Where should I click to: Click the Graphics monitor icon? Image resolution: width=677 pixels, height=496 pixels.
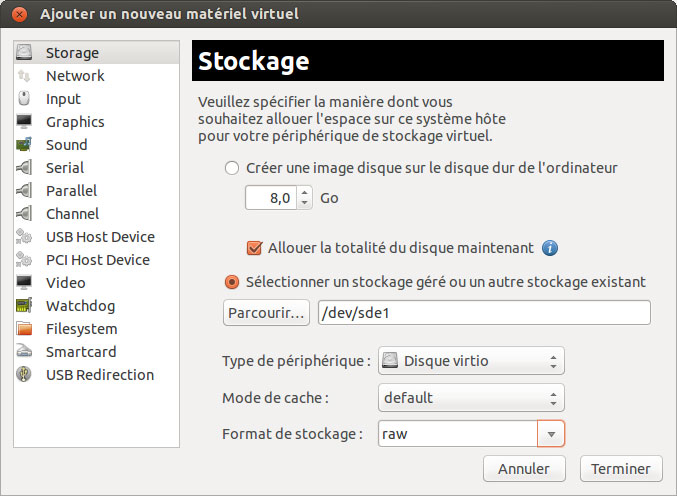(24, 122)
